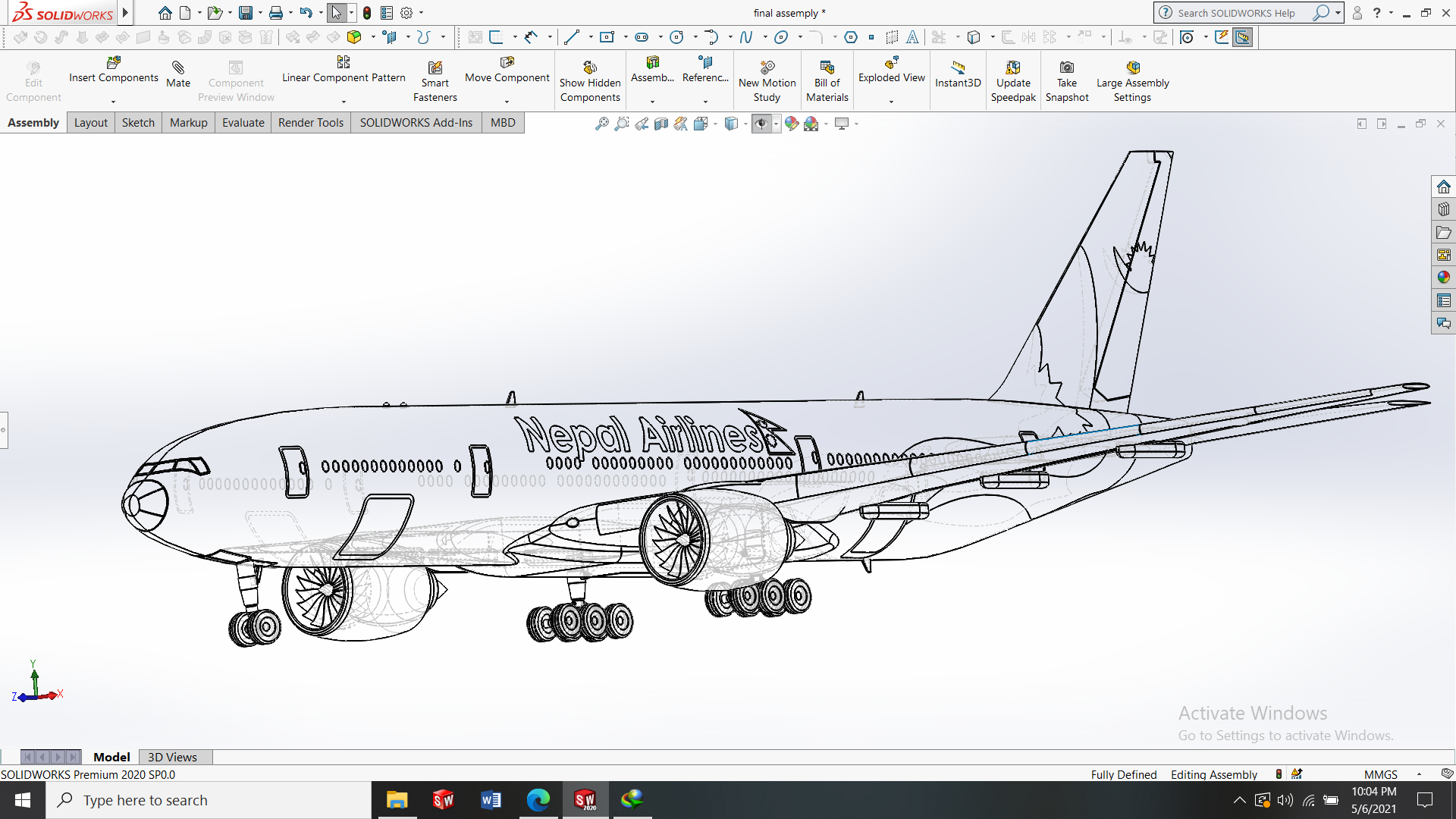The height and width of the screenshot is (819, 1456).
Task: Click the Windows taskbar search box
Action: click(x=209, y=800)
